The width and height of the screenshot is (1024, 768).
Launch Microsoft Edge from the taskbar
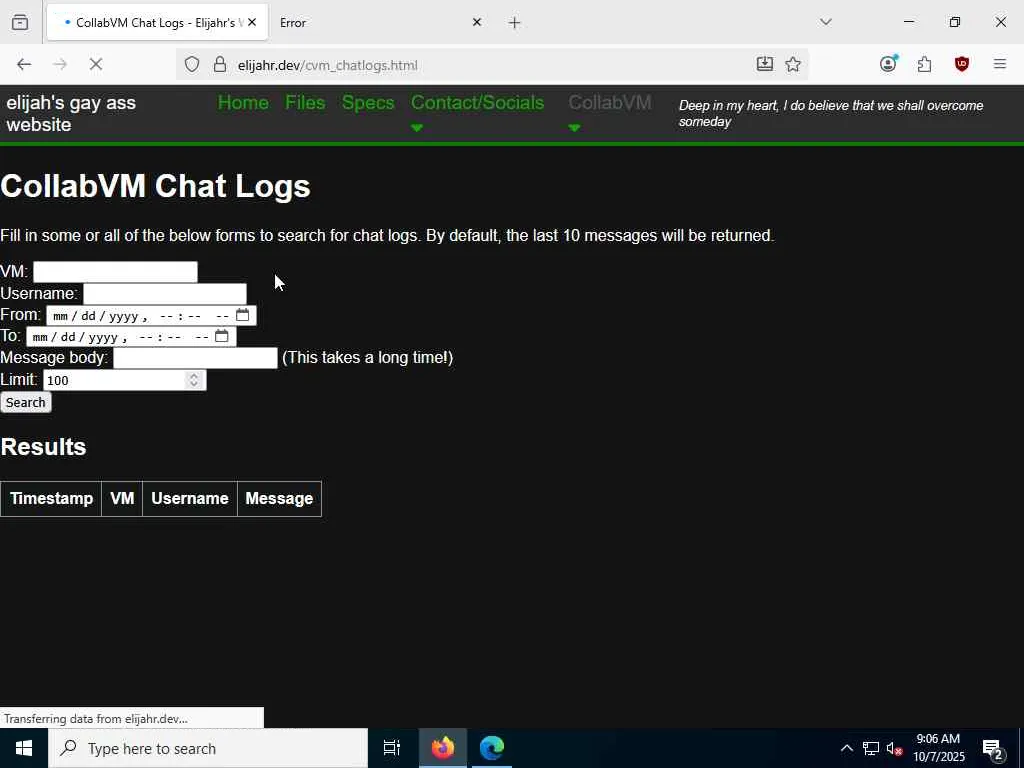coord(492,748)
